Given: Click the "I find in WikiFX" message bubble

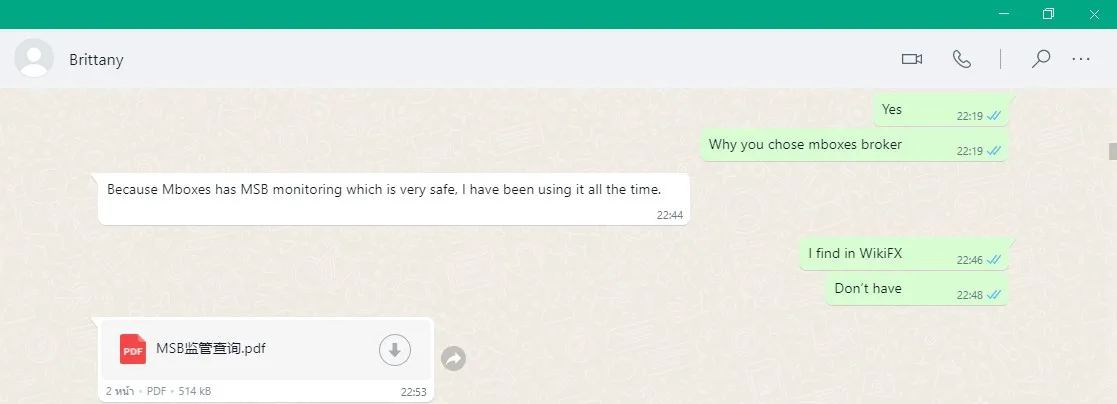Looking at the screenshot, I should tap(903, 254).
